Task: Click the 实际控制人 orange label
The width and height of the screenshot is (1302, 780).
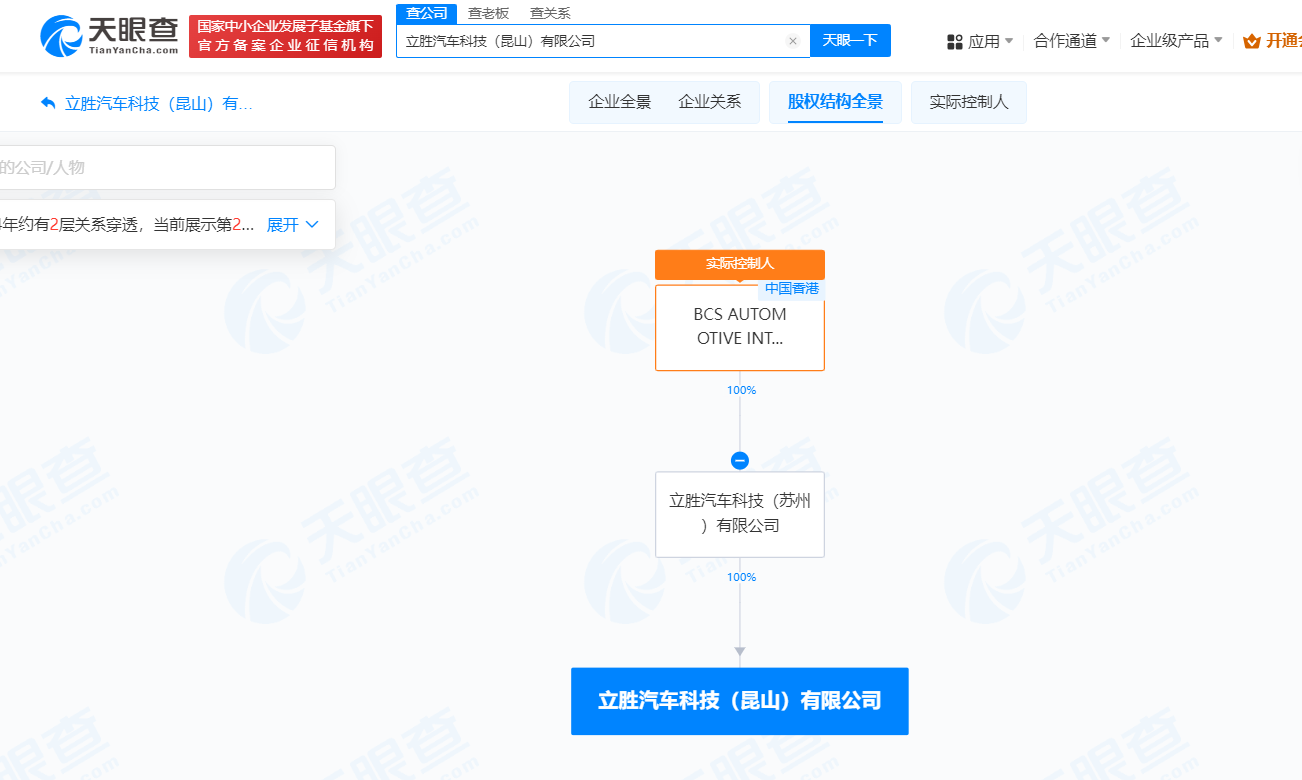Action: coord(740,264)
